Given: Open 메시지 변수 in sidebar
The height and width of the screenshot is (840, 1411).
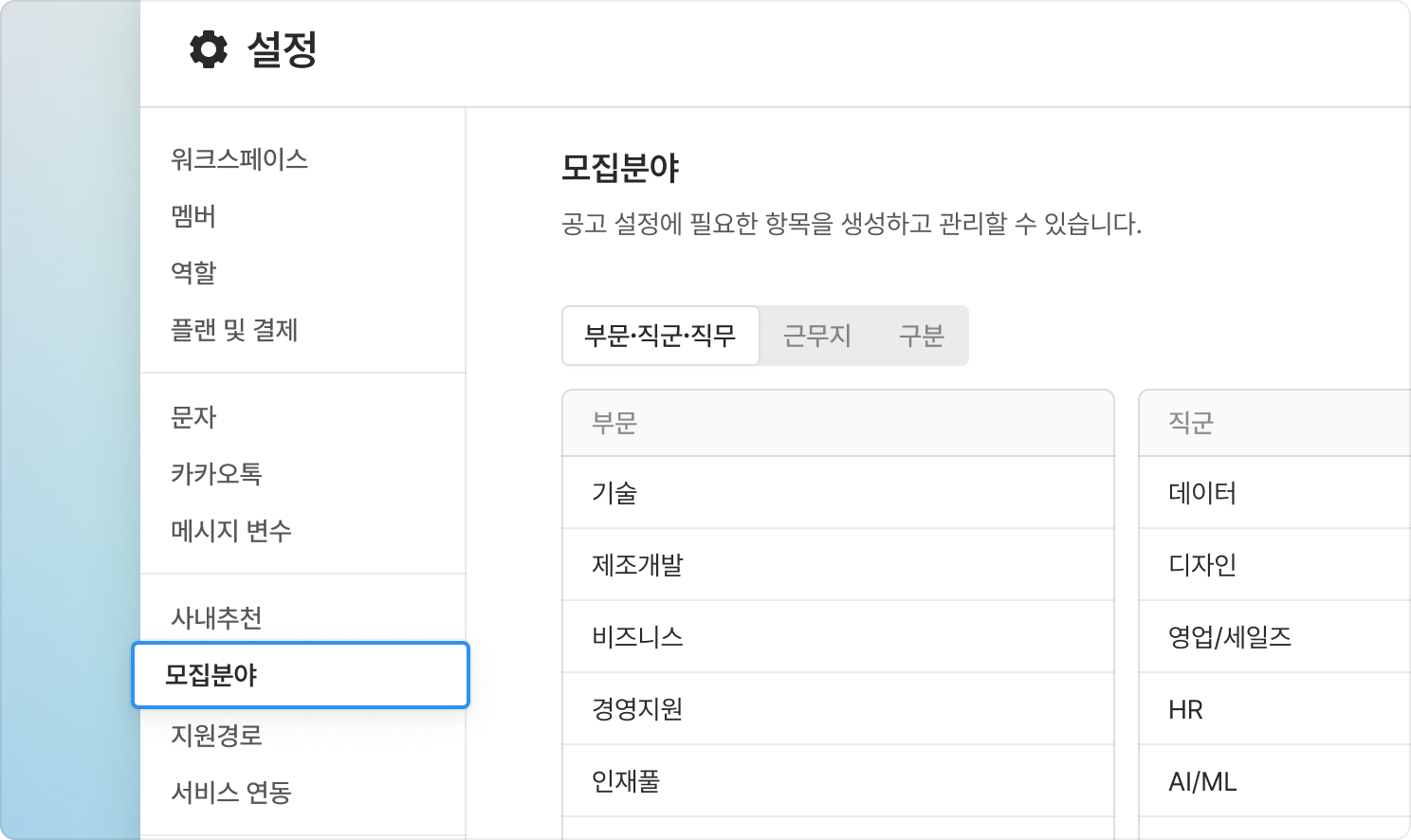Looking at the screenshot, I should click(x=231, y=531).
